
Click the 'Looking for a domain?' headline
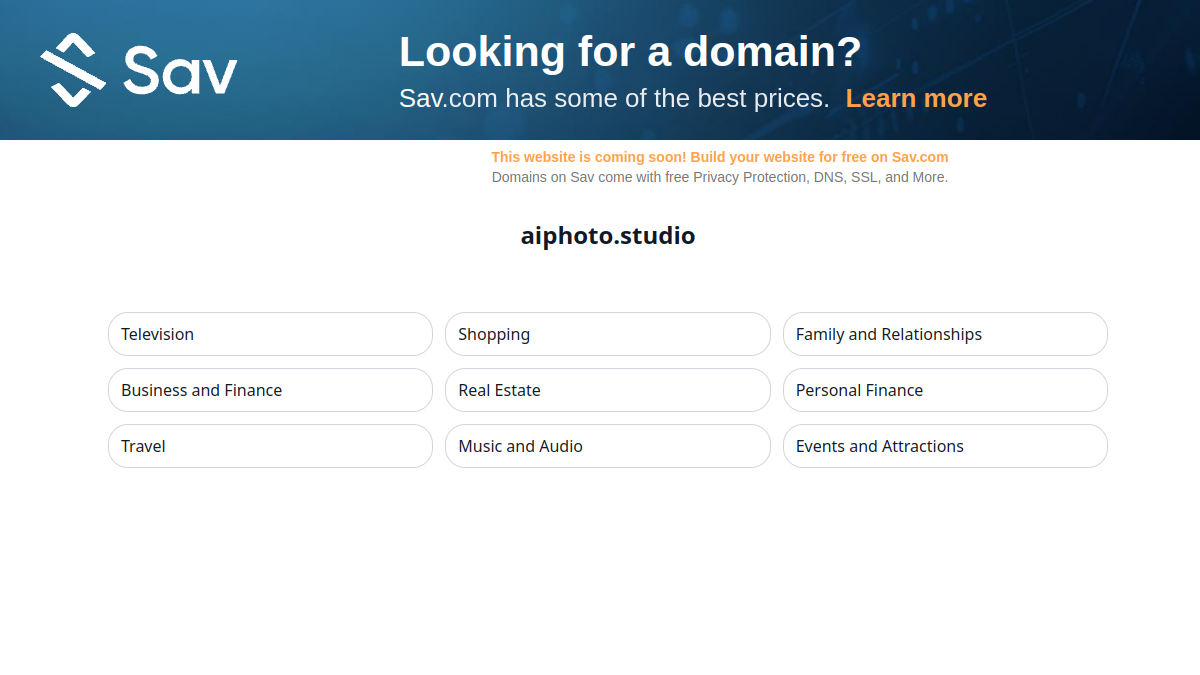(x=630, y=52)
